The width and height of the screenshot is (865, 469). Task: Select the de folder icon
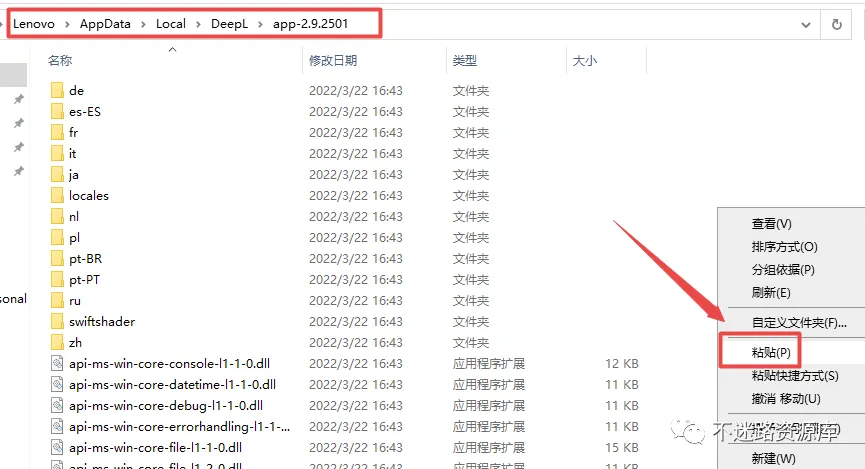coord(57,90)
